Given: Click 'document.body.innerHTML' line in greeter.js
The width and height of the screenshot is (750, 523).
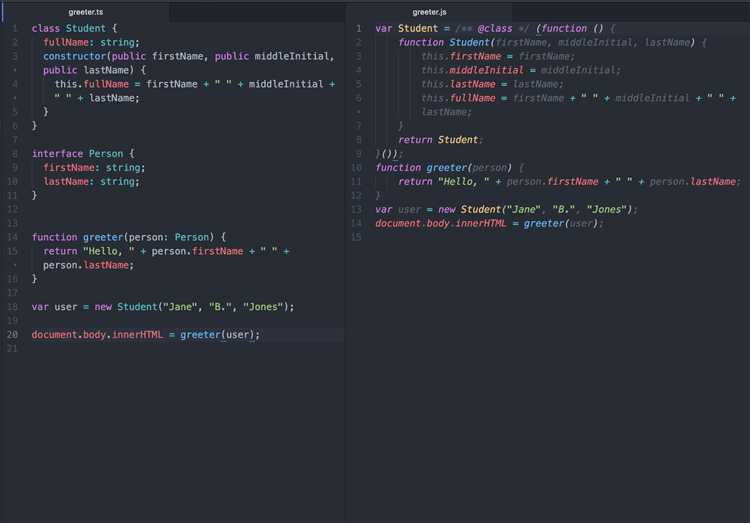Looking at the screenshot, I should click(489, 223).
